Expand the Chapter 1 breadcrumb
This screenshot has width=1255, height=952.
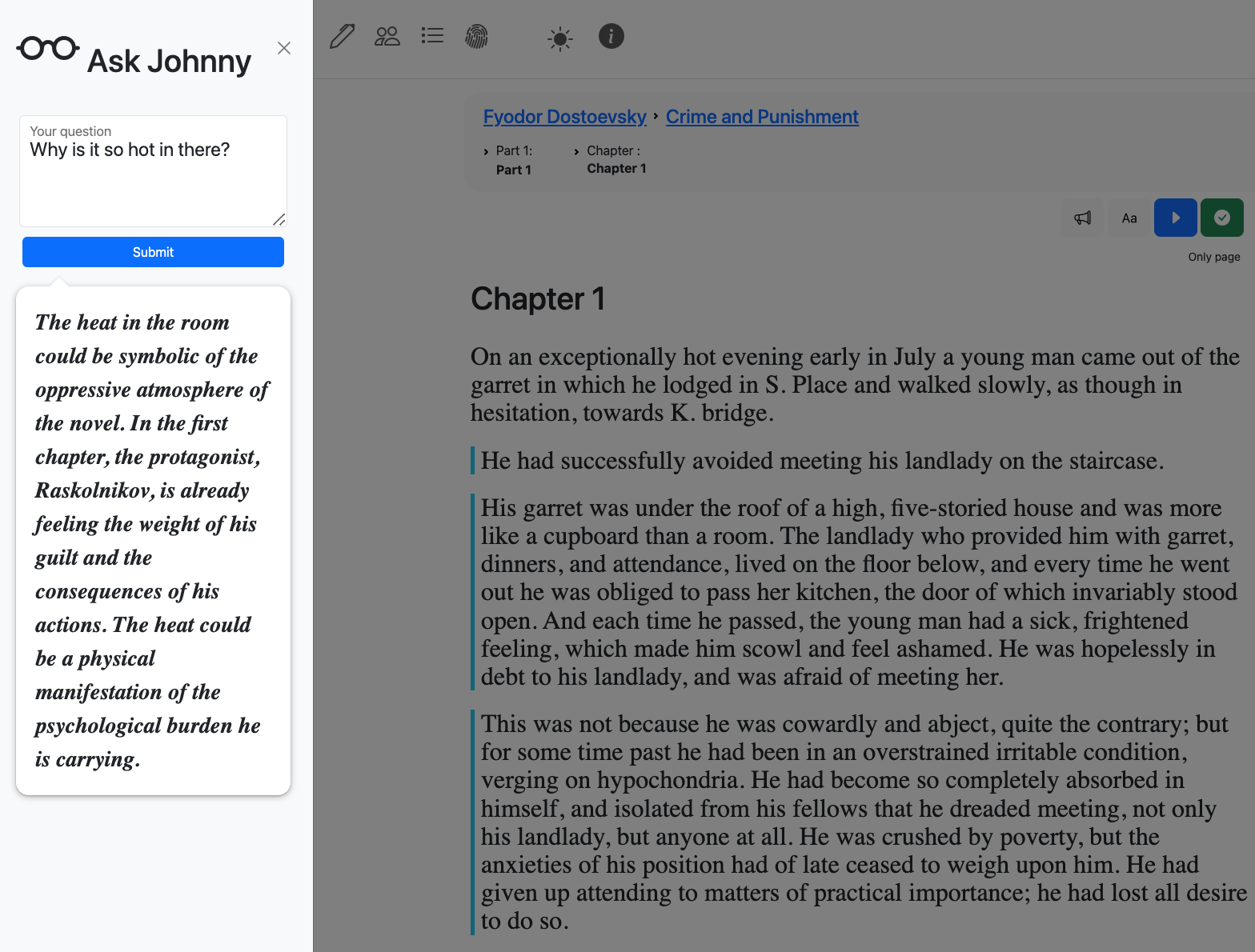(x=611, y=159)
